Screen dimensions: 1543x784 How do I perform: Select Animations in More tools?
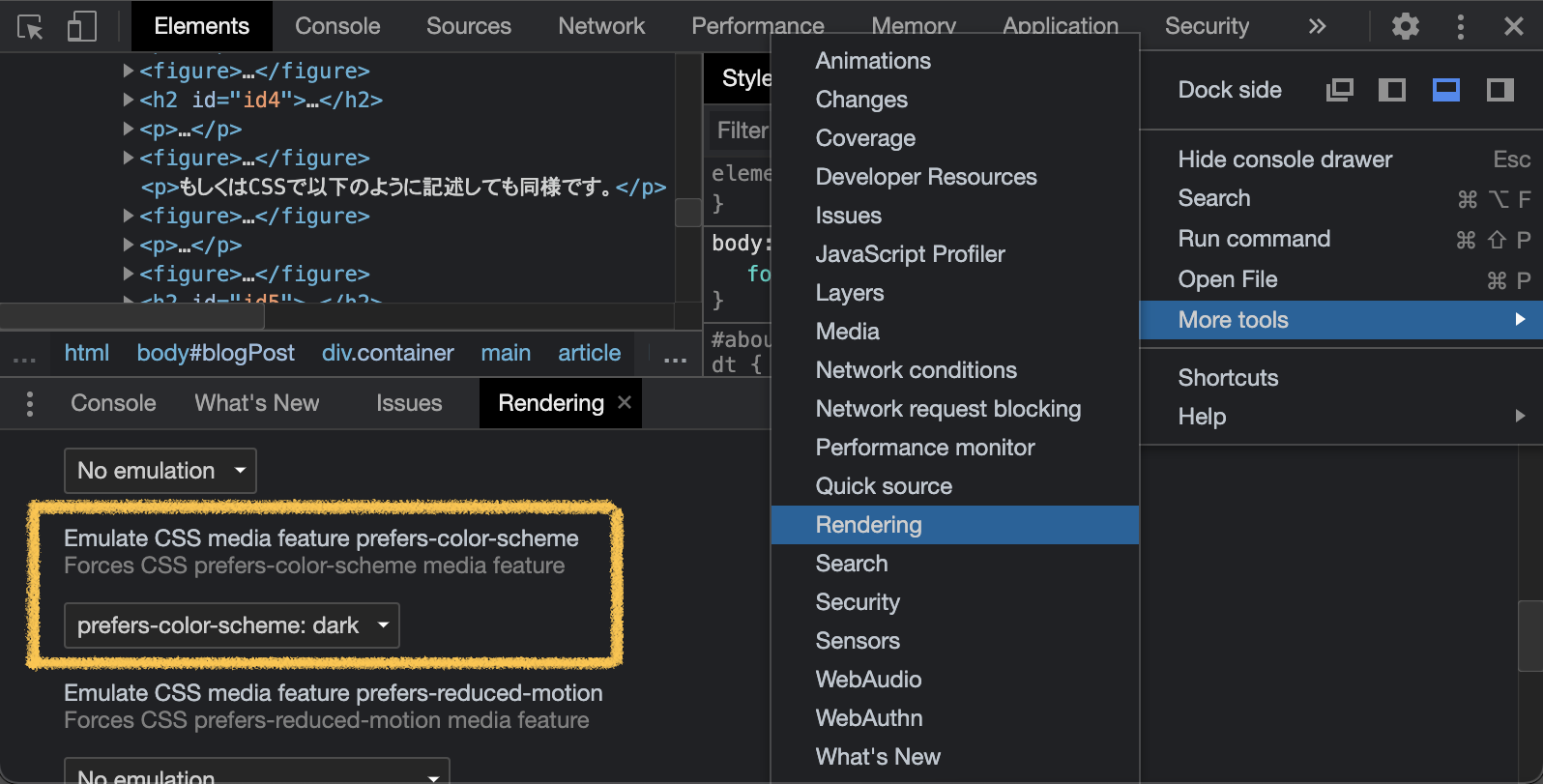955,61
